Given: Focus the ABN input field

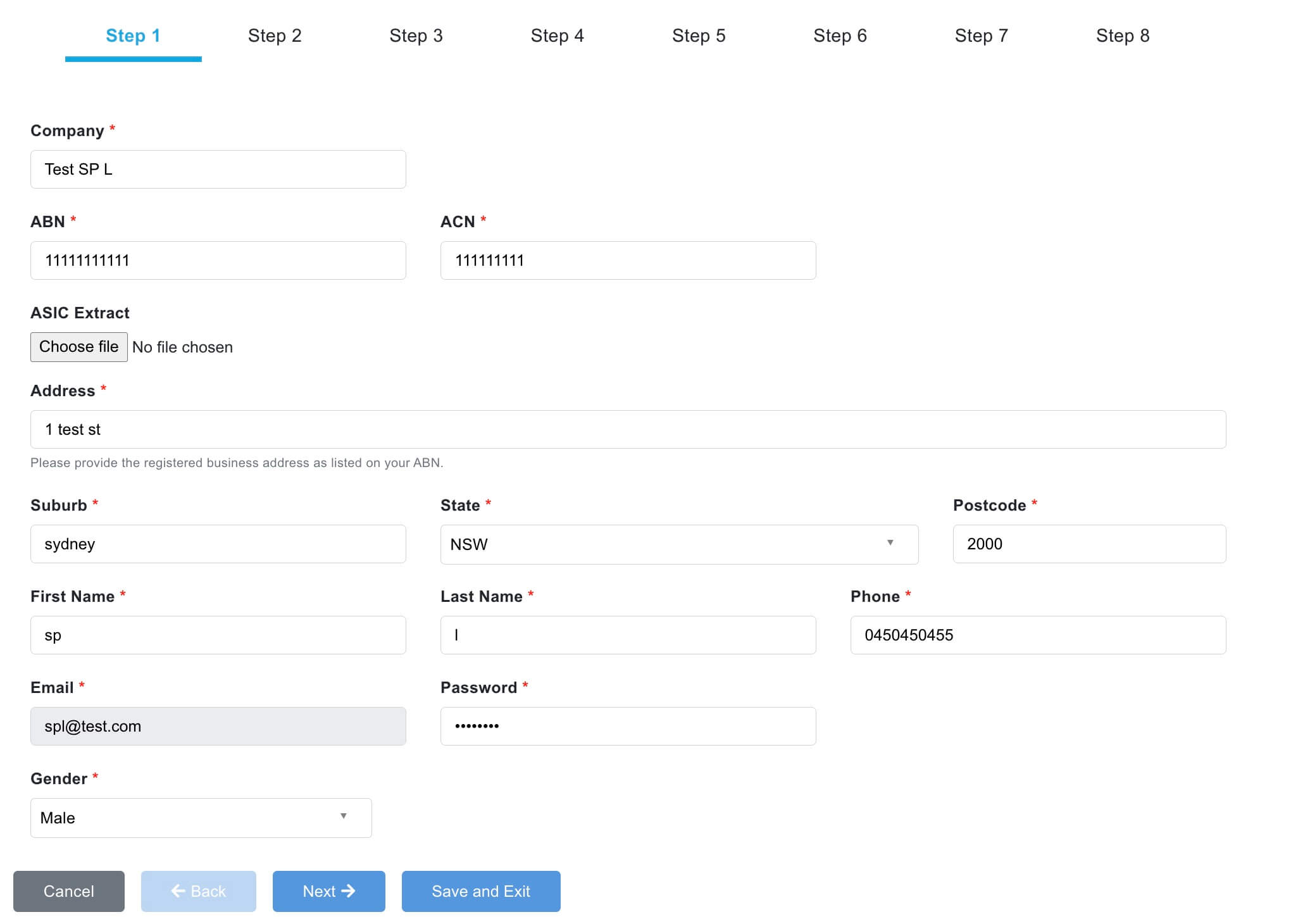Looking at the screenshot, I should pyautogui.click(x=218, y=260).
